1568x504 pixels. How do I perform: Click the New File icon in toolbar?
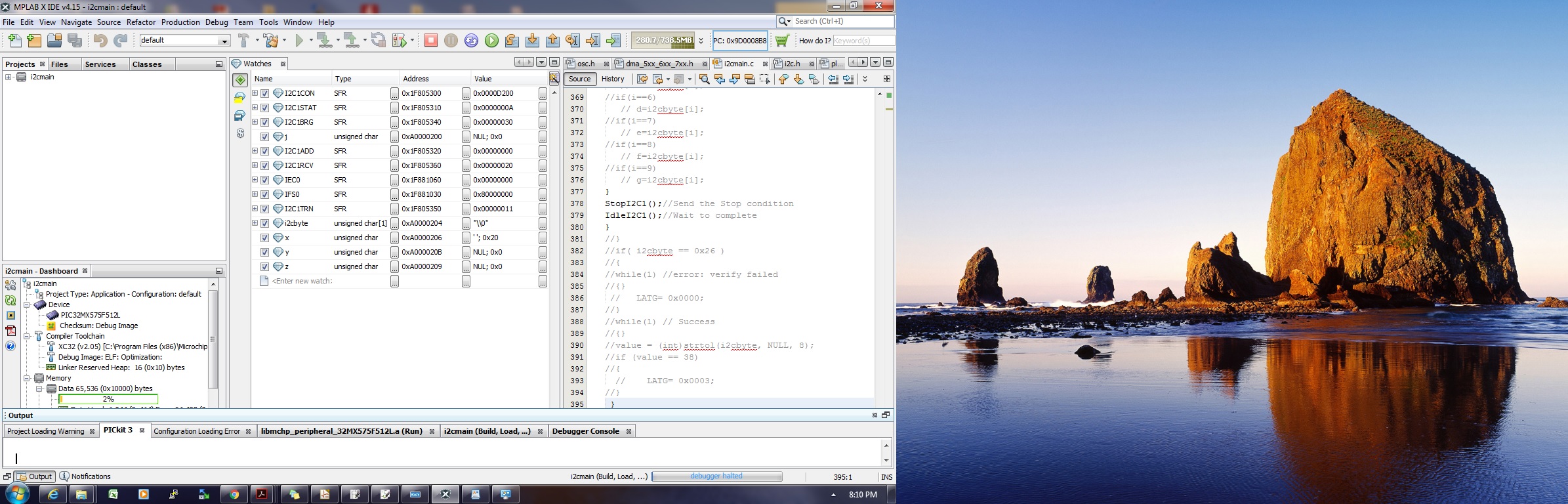[14, 41]
